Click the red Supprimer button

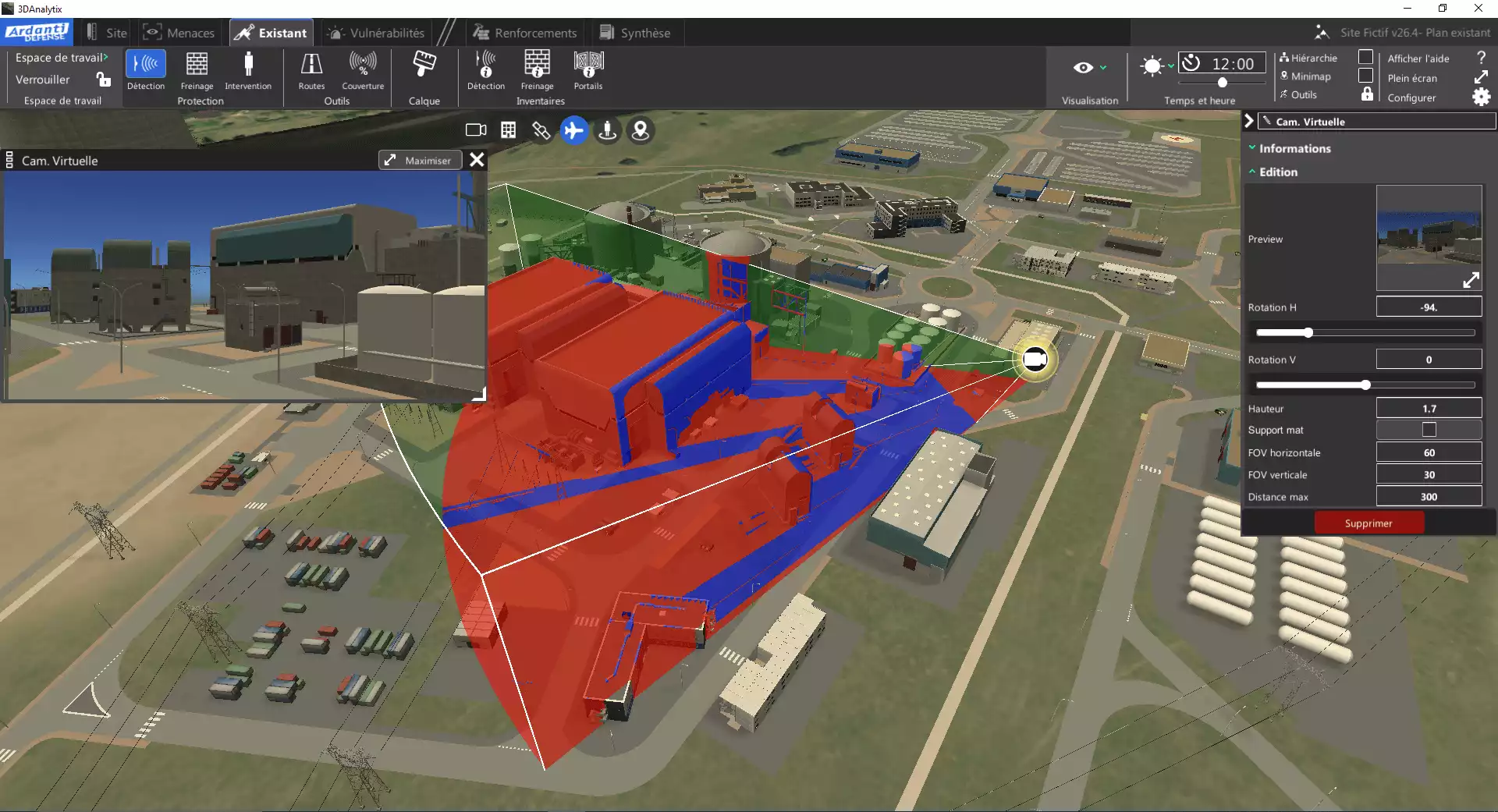(1368, 523)
